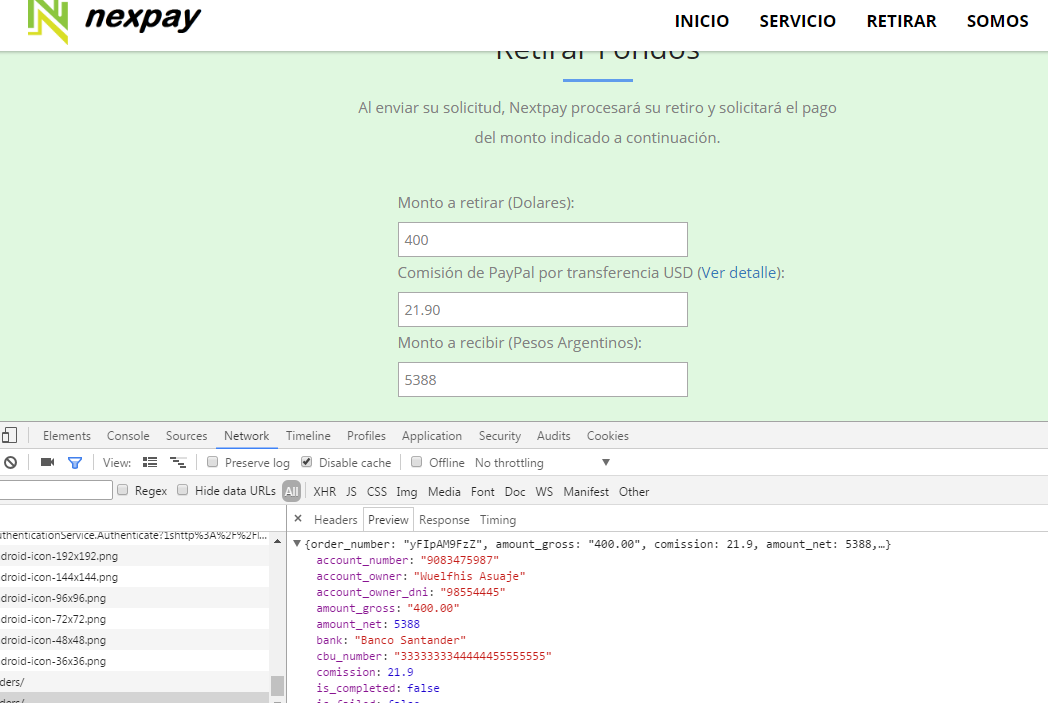Screen dimensions: 1048x703
Task: Show the Response tab of the request
Action: pyautogui.click(x=444, y=519)
